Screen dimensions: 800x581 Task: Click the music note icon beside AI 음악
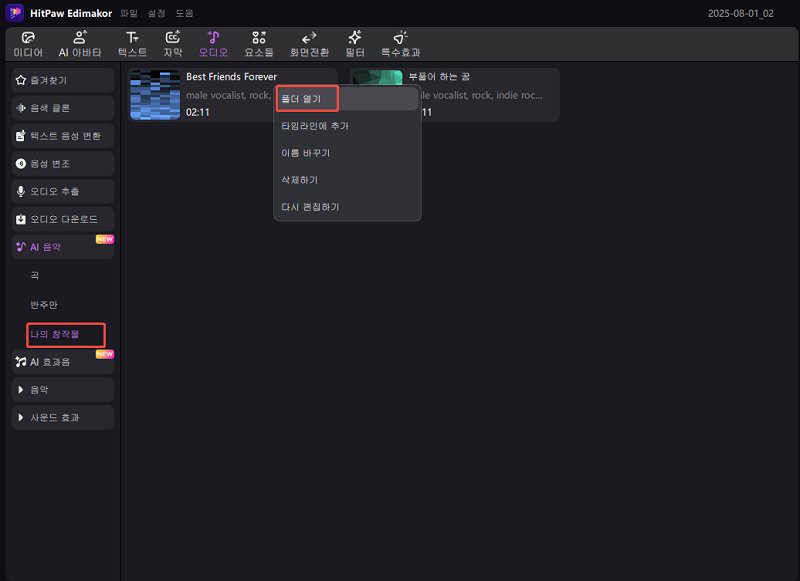click(x=20, y=247)
